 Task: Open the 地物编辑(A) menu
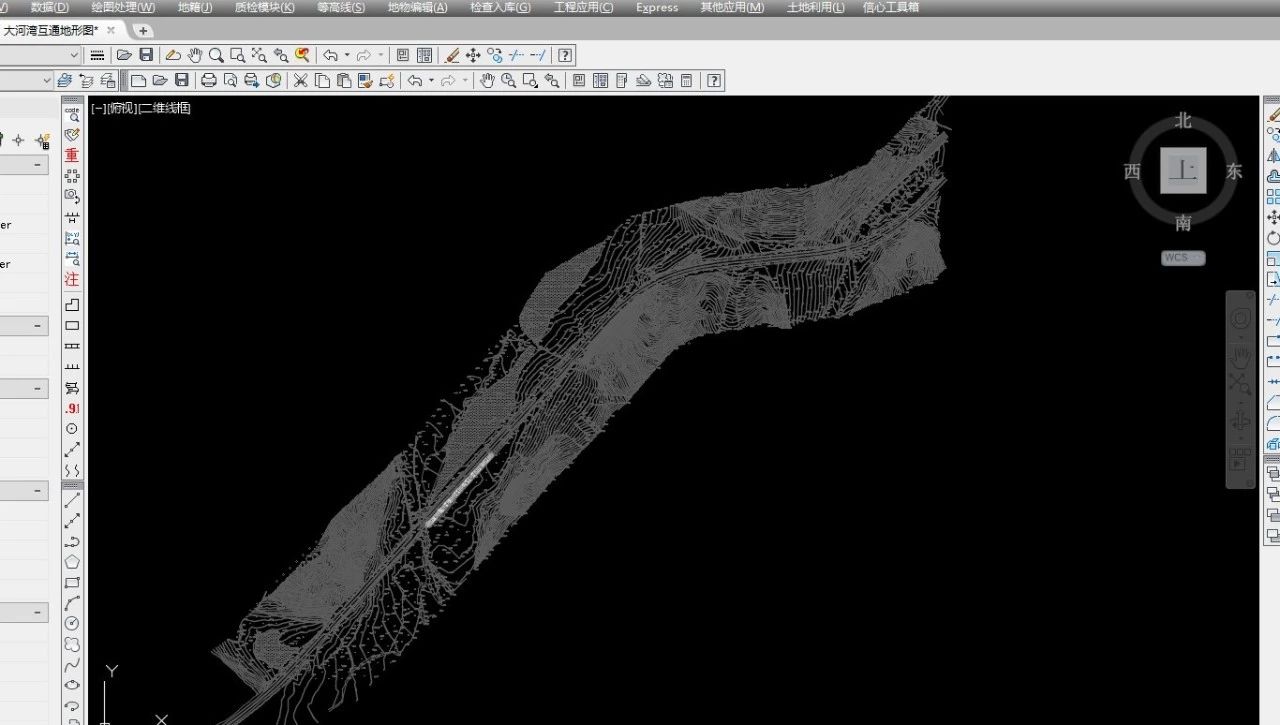click(x=417, y=7)
